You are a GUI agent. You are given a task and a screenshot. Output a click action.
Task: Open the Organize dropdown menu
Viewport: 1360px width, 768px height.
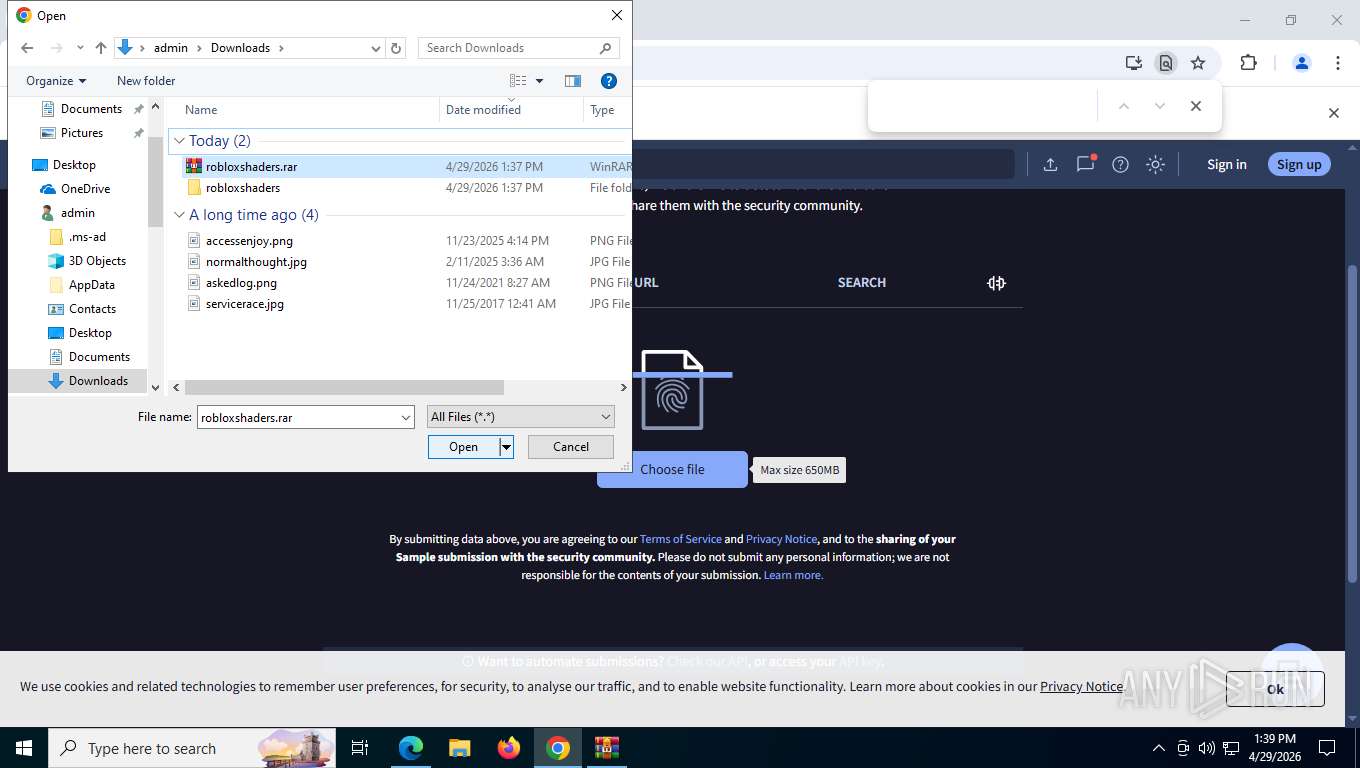56,81
